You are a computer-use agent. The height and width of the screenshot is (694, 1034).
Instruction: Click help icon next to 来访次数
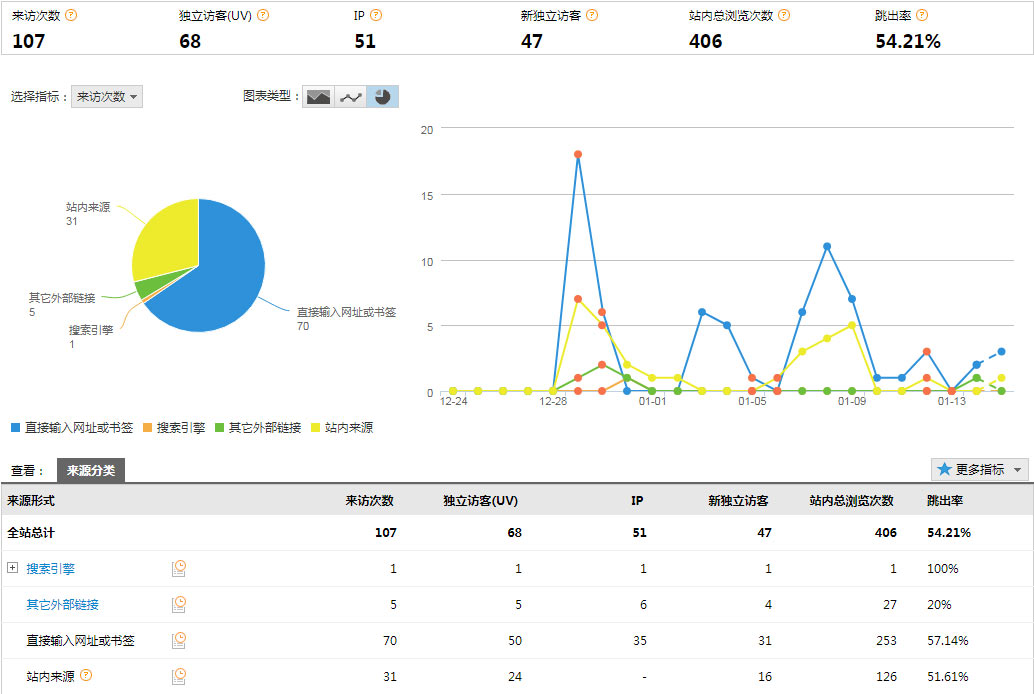(70, 16)
